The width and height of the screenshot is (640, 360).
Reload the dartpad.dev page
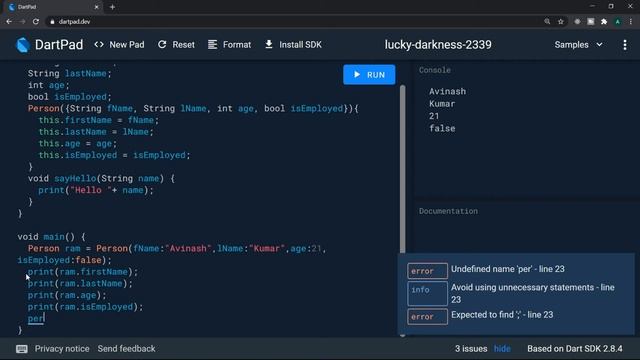(x=36, y=21)
